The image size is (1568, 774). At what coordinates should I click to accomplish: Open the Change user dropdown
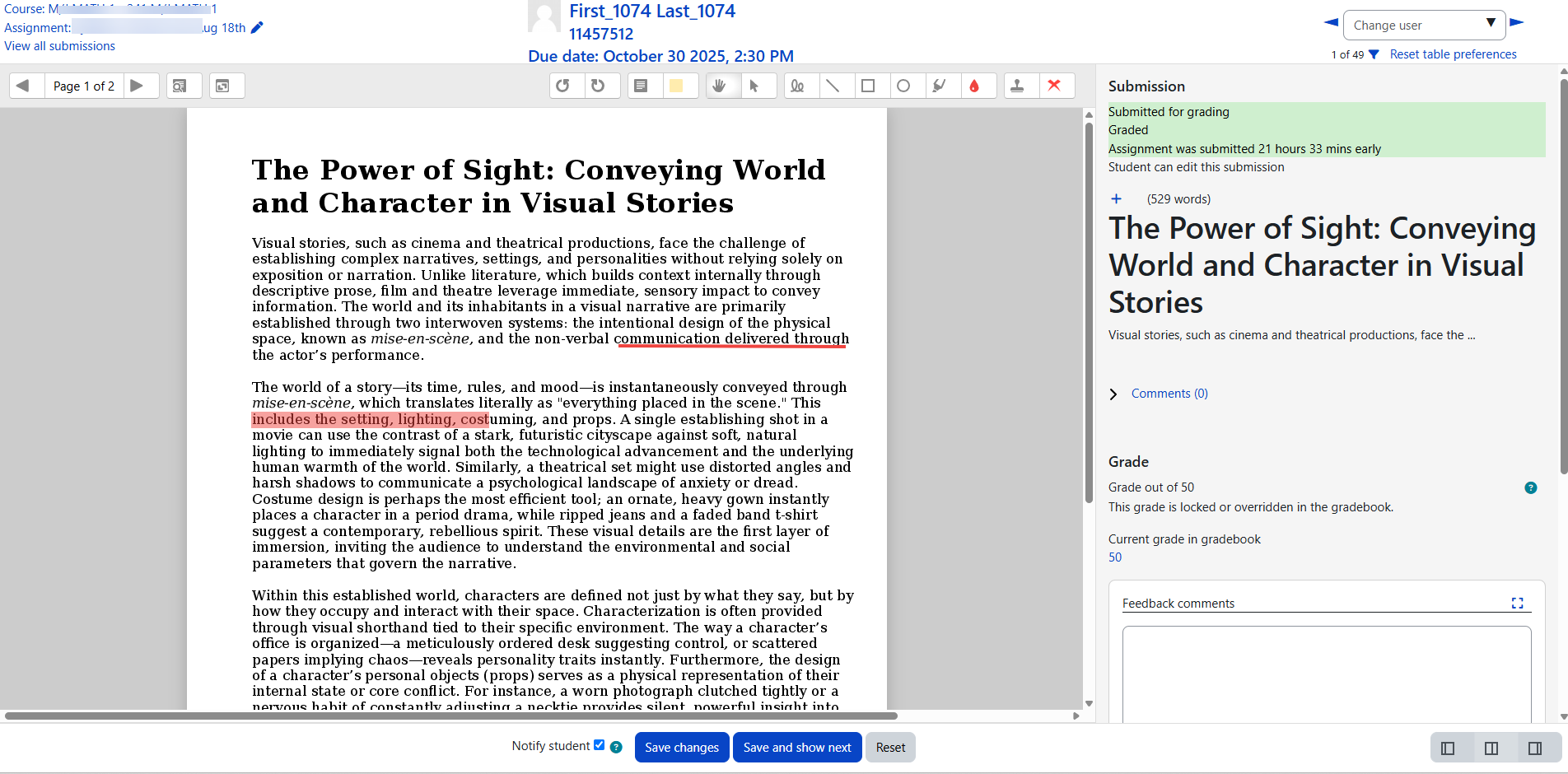tap(1424, 26)
